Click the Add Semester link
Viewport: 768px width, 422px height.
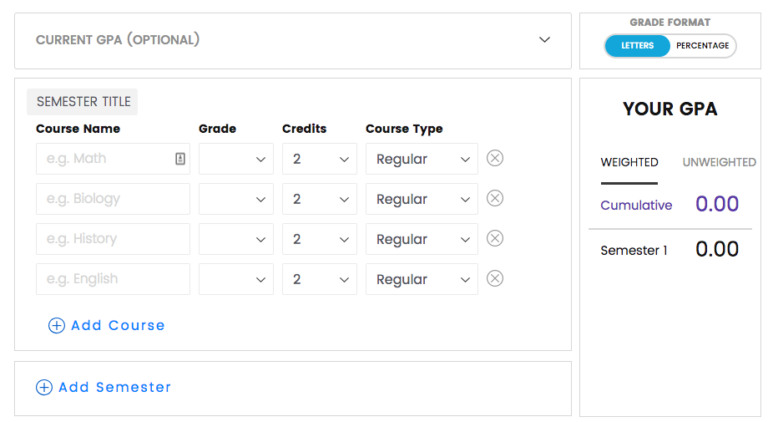point(115,387)
